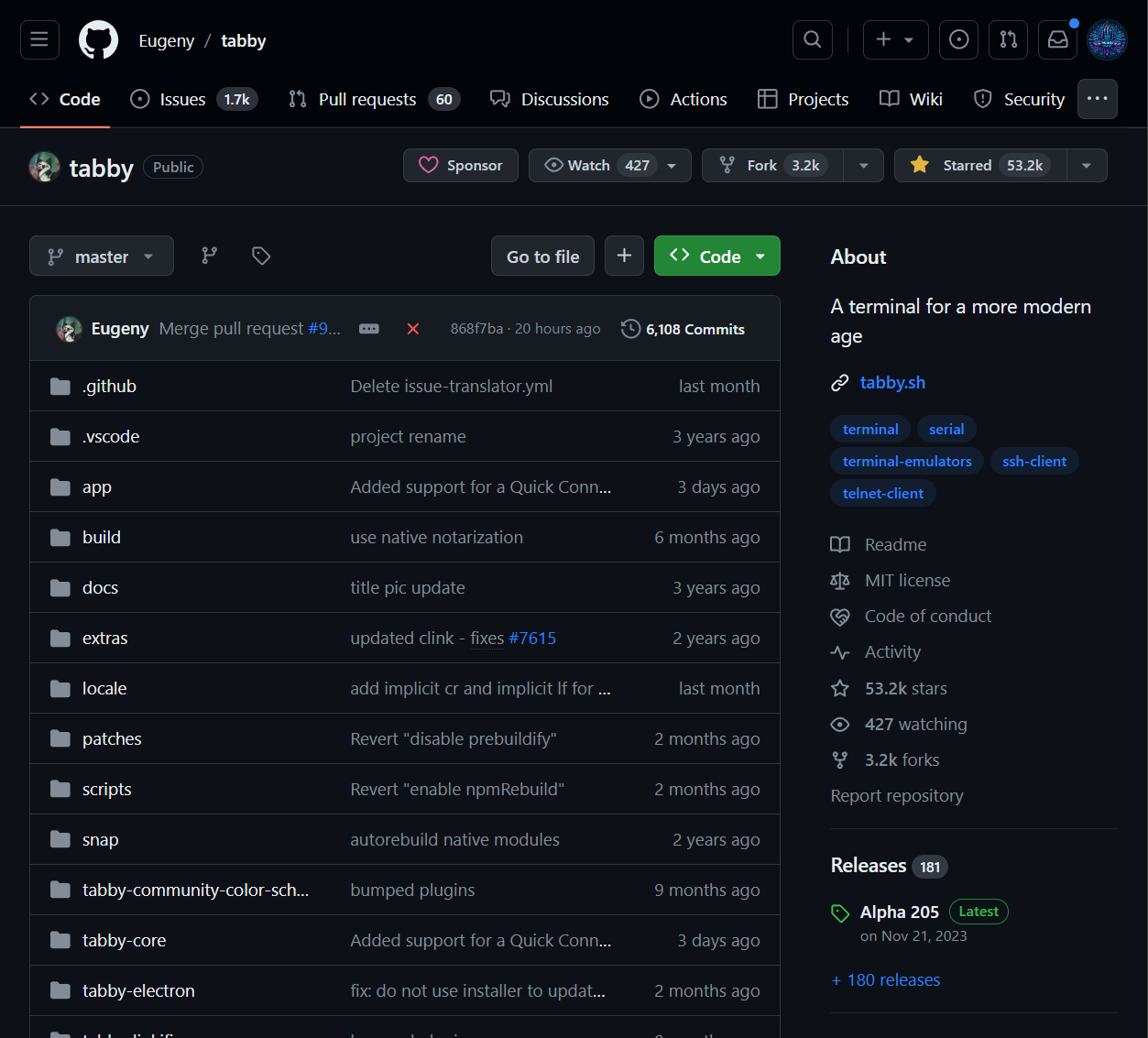Image resolution: width=1148 pixels, height=1038 pixels.
Task: Select the terminal-emulators topic tag
Action: (907, 461)
